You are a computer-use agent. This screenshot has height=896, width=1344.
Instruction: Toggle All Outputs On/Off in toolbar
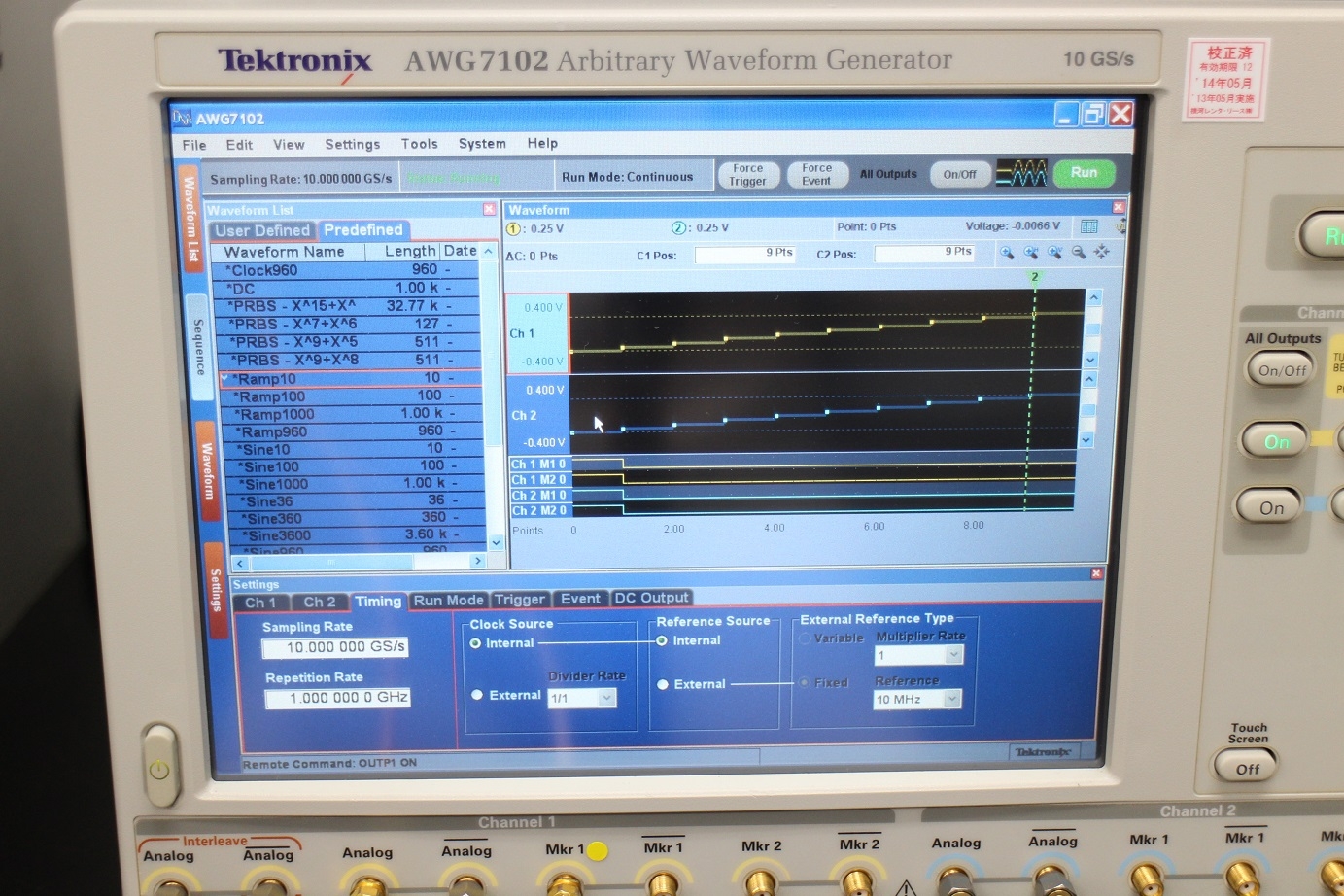click(959, 174)
